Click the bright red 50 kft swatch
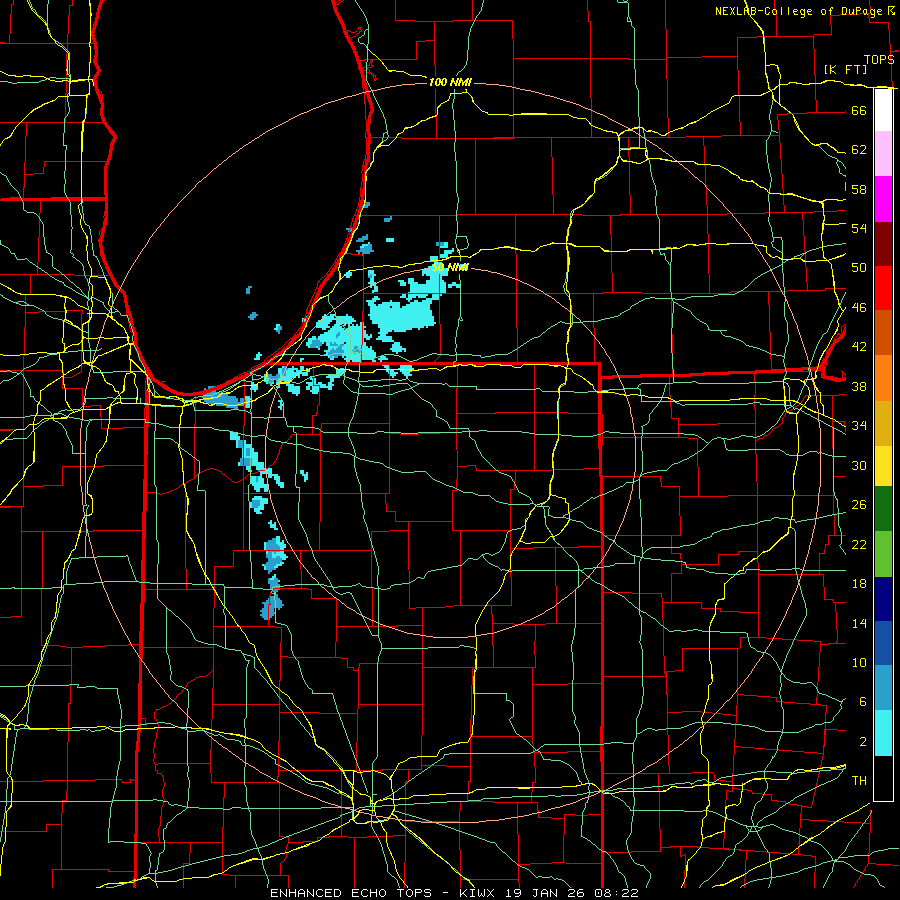 tap(883, 288)
